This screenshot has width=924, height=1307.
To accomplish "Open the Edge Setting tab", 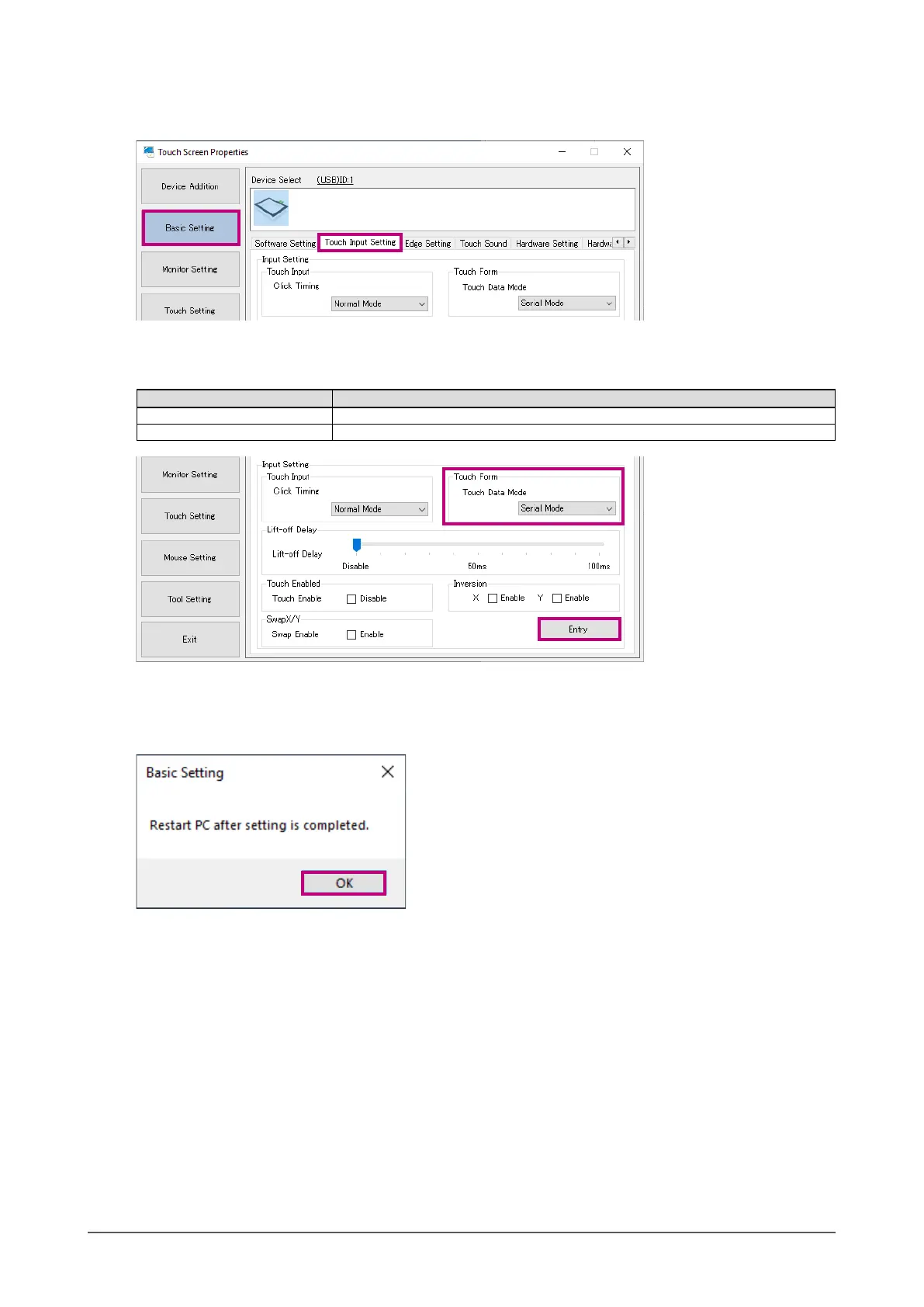I will (427, 244).
